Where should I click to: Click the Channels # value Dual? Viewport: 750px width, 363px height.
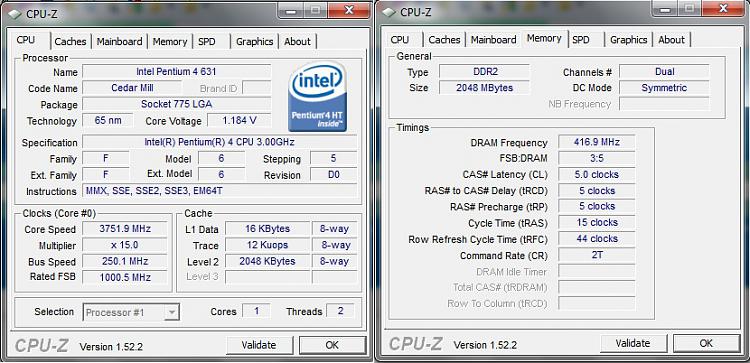click(x=664, y=72)
